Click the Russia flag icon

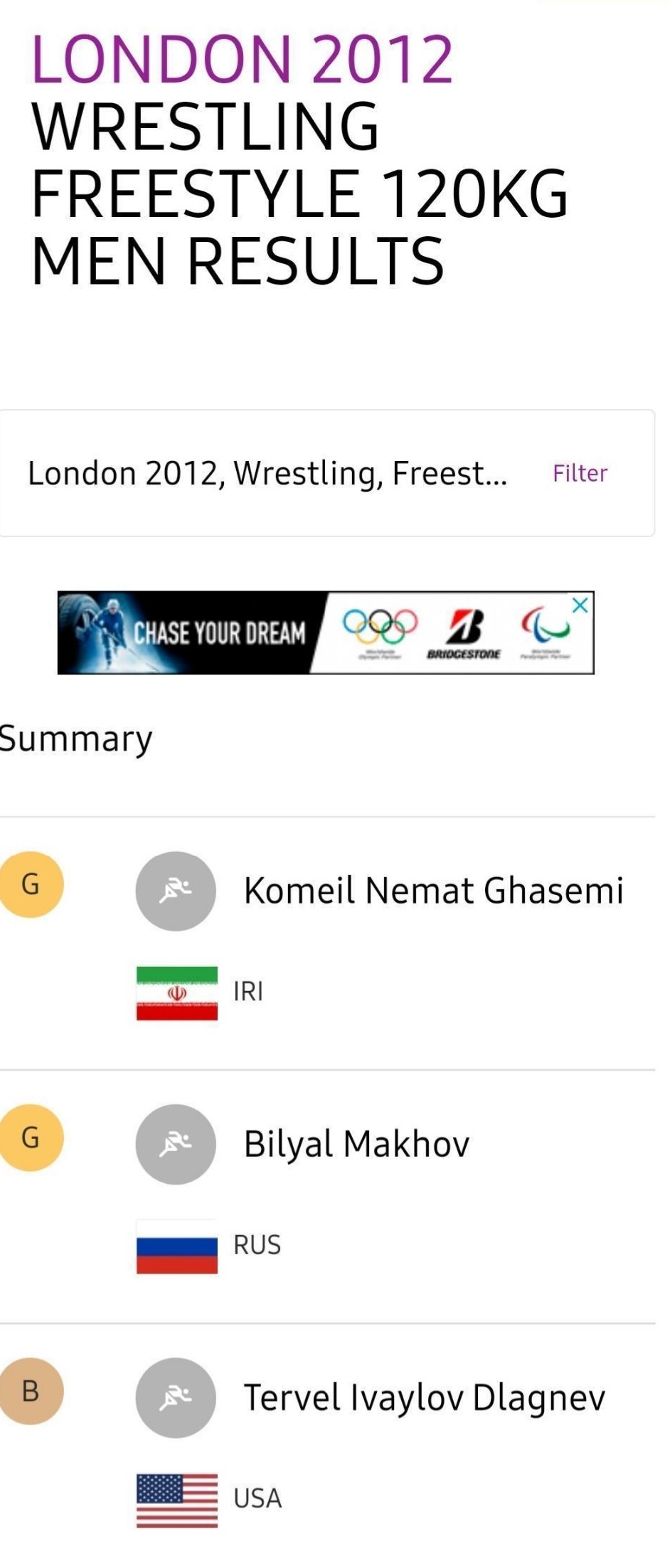(177, 1246)
